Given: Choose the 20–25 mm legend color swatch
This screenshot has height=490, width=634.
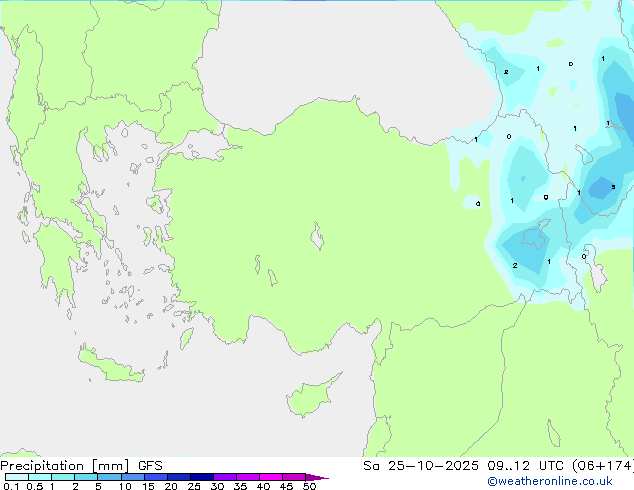Looking at the screenshot, I should pos(179,477).
